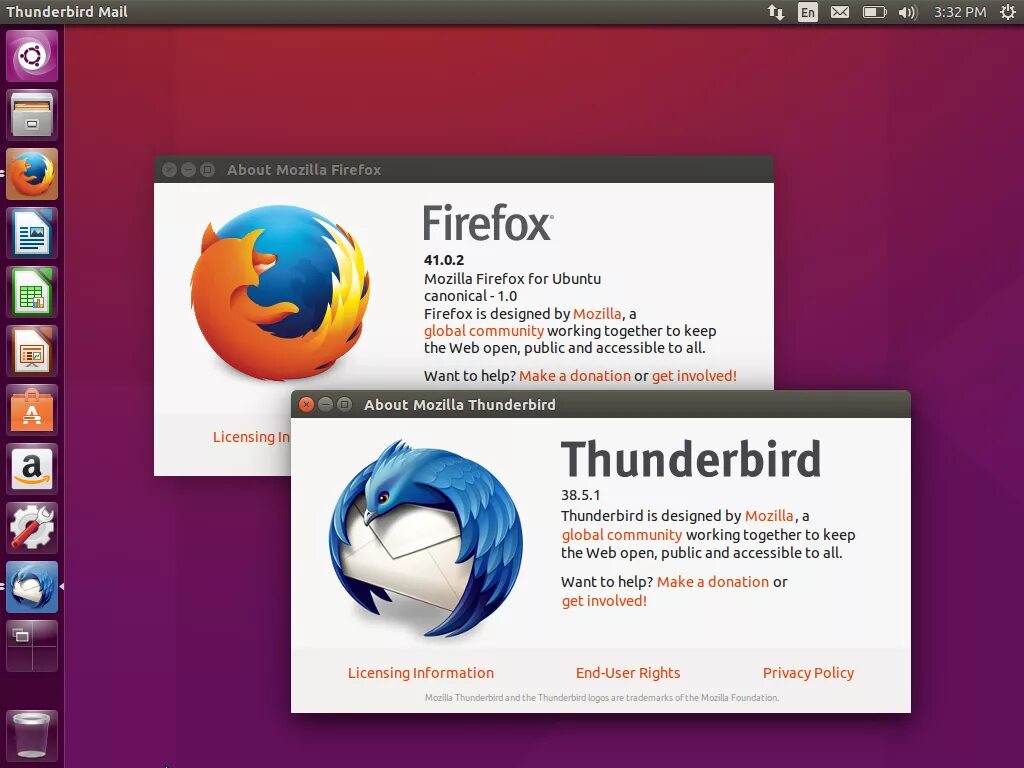Open End-User Rights in Thunderbird dialog
The height and width of the screenshot is (768, 1024).
point(628,673)
